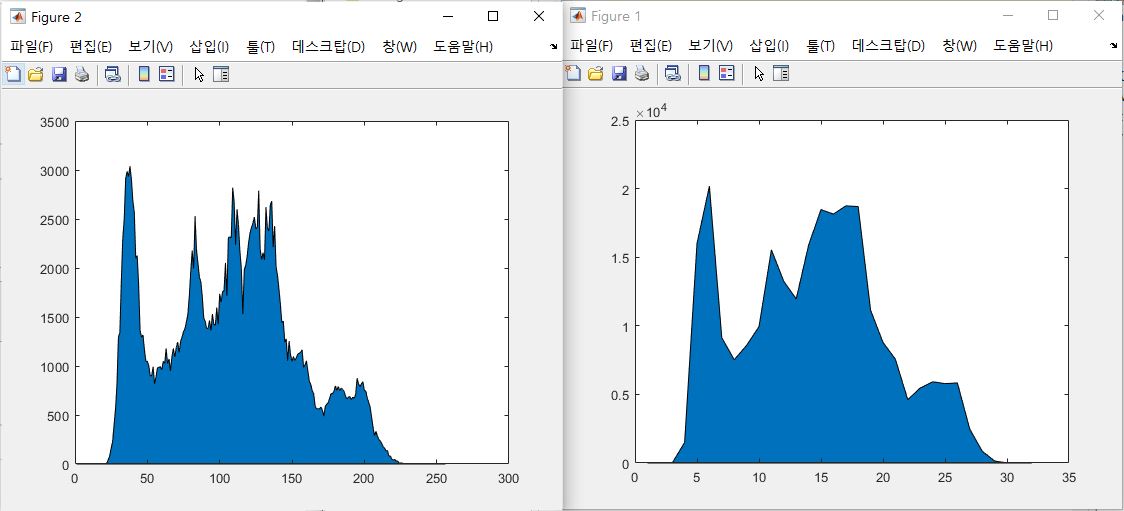Select Edit Plot arrow in Figure 1 toolbar

coord(758,73)
